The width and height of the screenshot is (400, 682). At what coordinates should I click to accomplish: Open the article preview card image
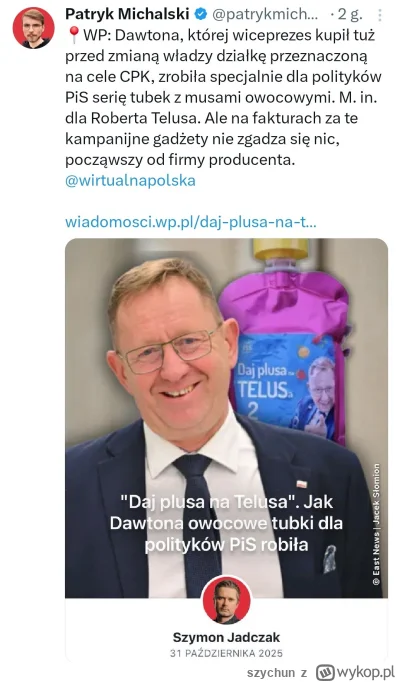point(227,418)
